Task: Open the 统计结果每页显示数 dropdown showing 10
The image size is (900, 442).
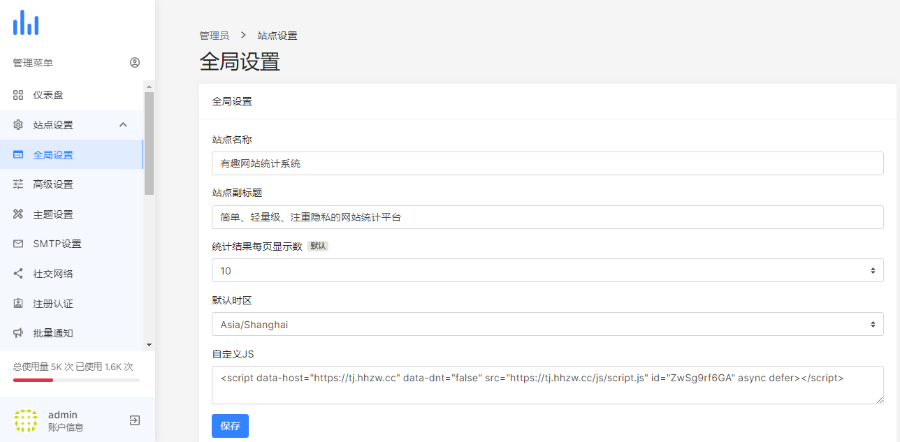Action: (x=548, y=270)
